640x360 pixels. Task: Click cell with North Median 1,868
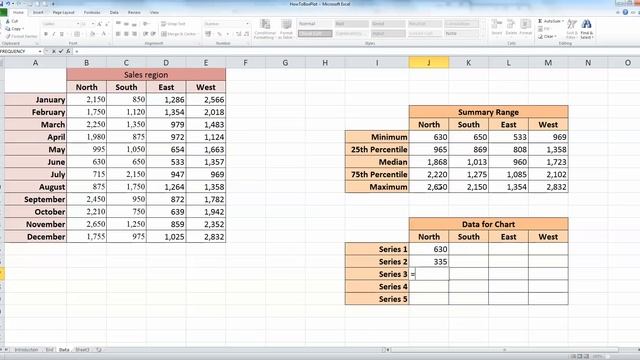click(x=429, y=162)
